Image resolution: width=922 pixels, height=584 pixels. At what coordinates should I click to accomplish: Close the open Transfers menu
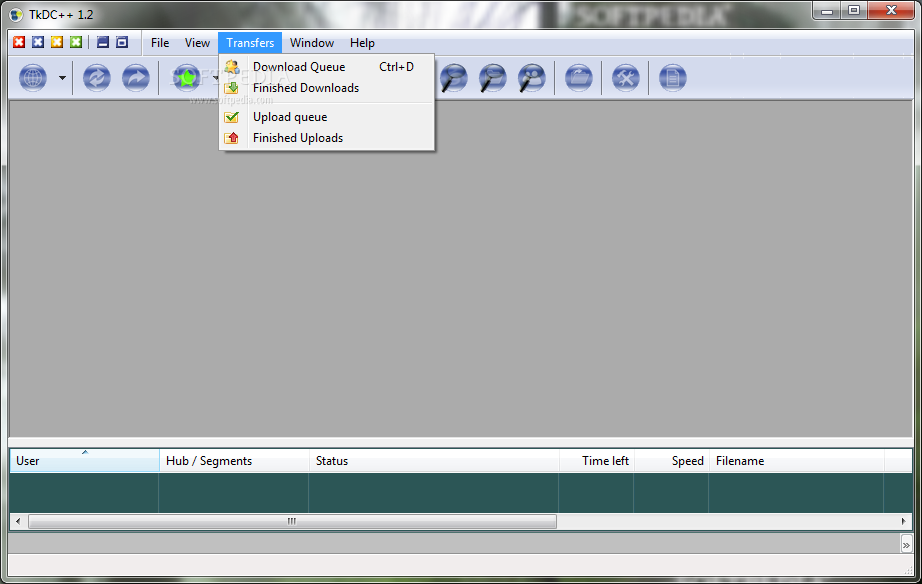point(250,43)
